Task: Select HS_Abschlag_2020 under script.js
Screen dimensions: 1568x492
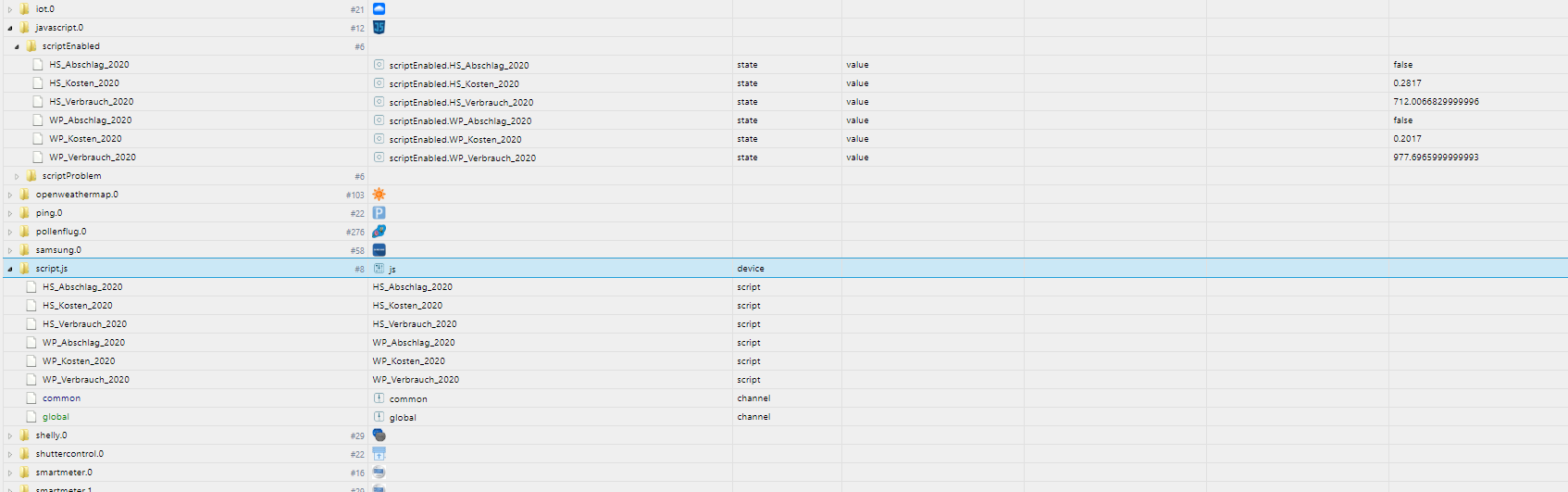Action: [x=82, y=287]
